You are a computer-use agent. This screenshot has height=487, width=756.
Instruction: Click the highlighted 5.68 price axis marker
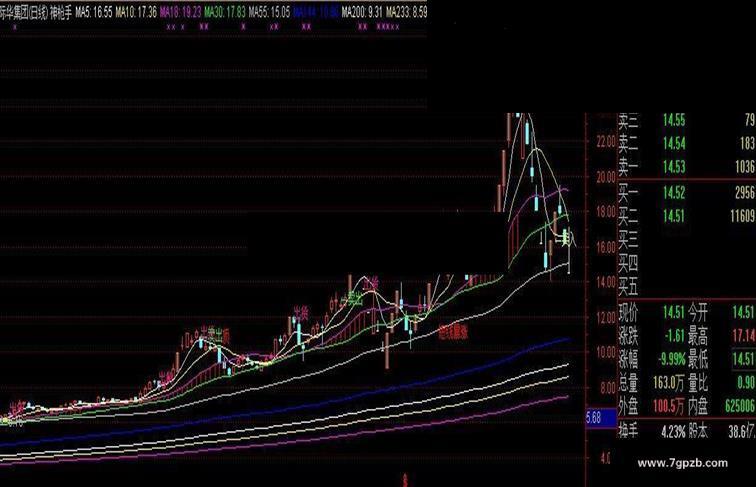pos(601,418)
